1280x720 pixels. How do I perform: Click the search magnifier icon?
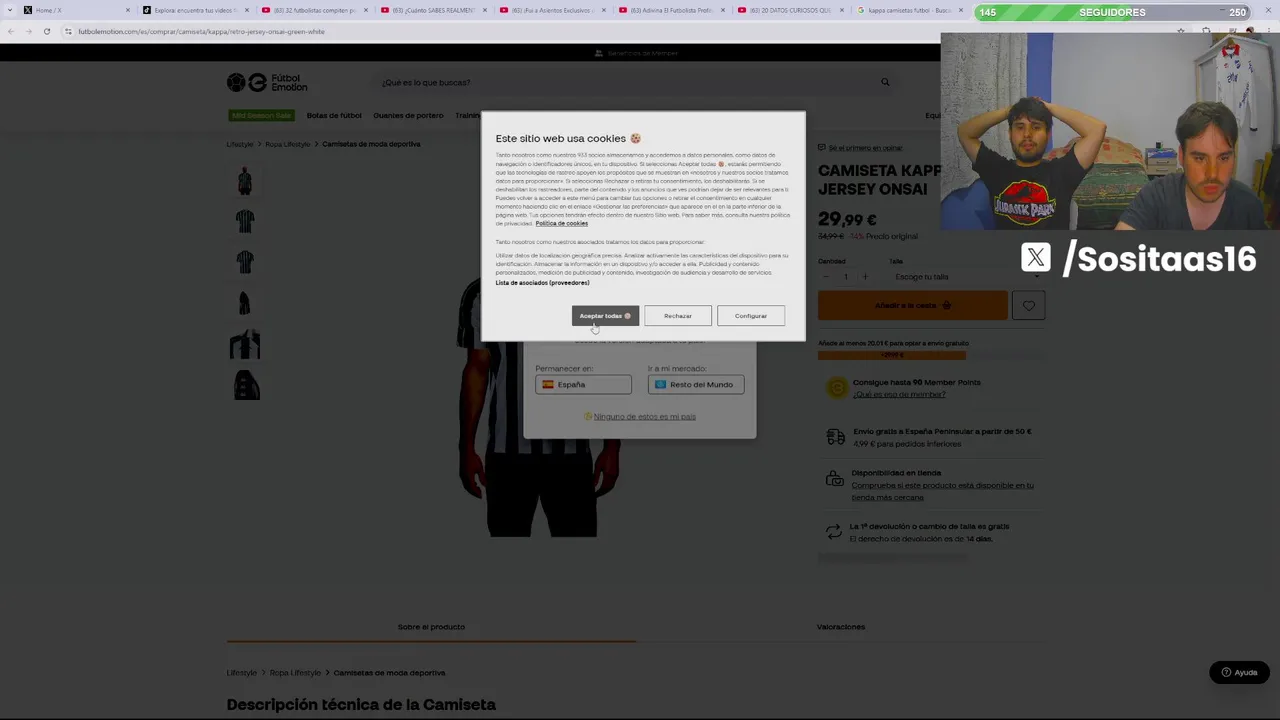click(885, 82)
